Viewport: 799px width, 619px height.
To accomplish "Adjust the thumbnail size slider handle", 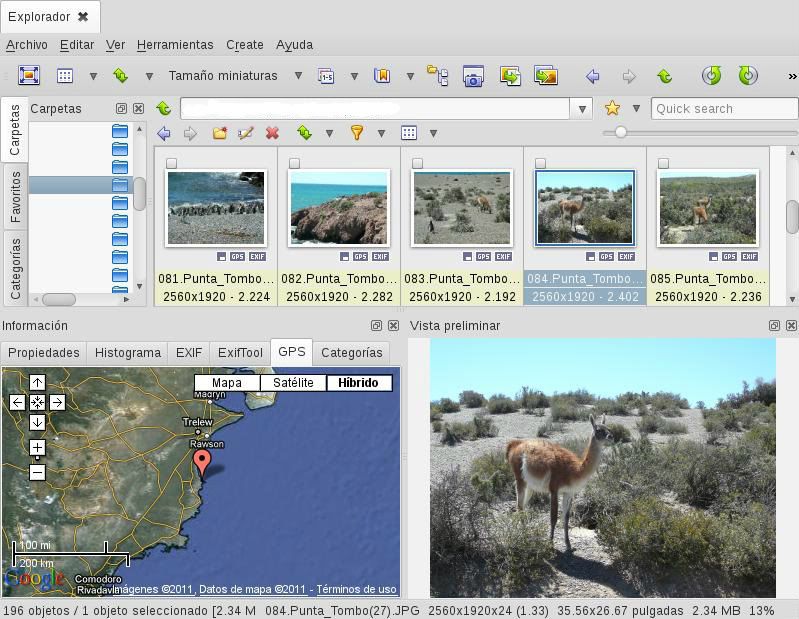I will tap(620, 132).
